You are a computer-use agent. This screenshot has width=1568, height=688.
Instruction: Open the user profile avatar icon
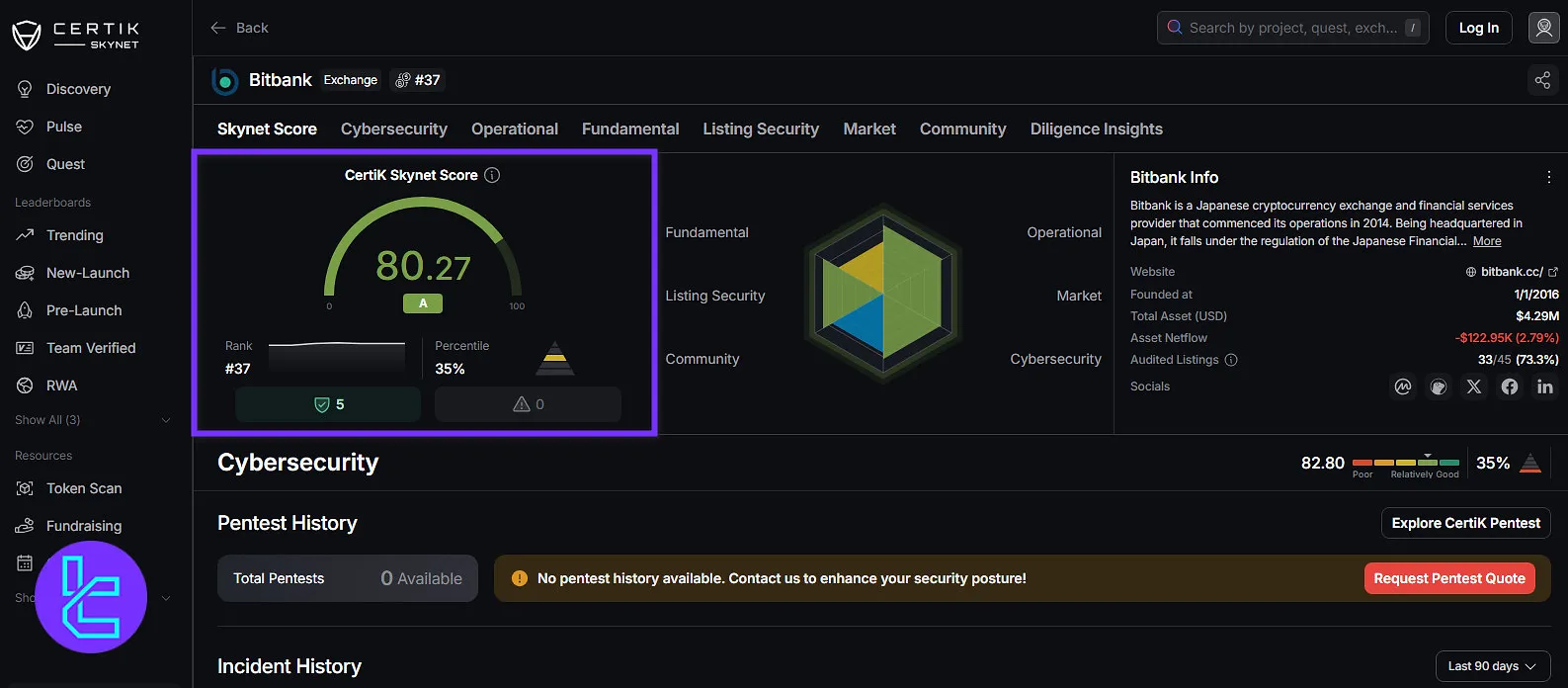(1543, 28)
